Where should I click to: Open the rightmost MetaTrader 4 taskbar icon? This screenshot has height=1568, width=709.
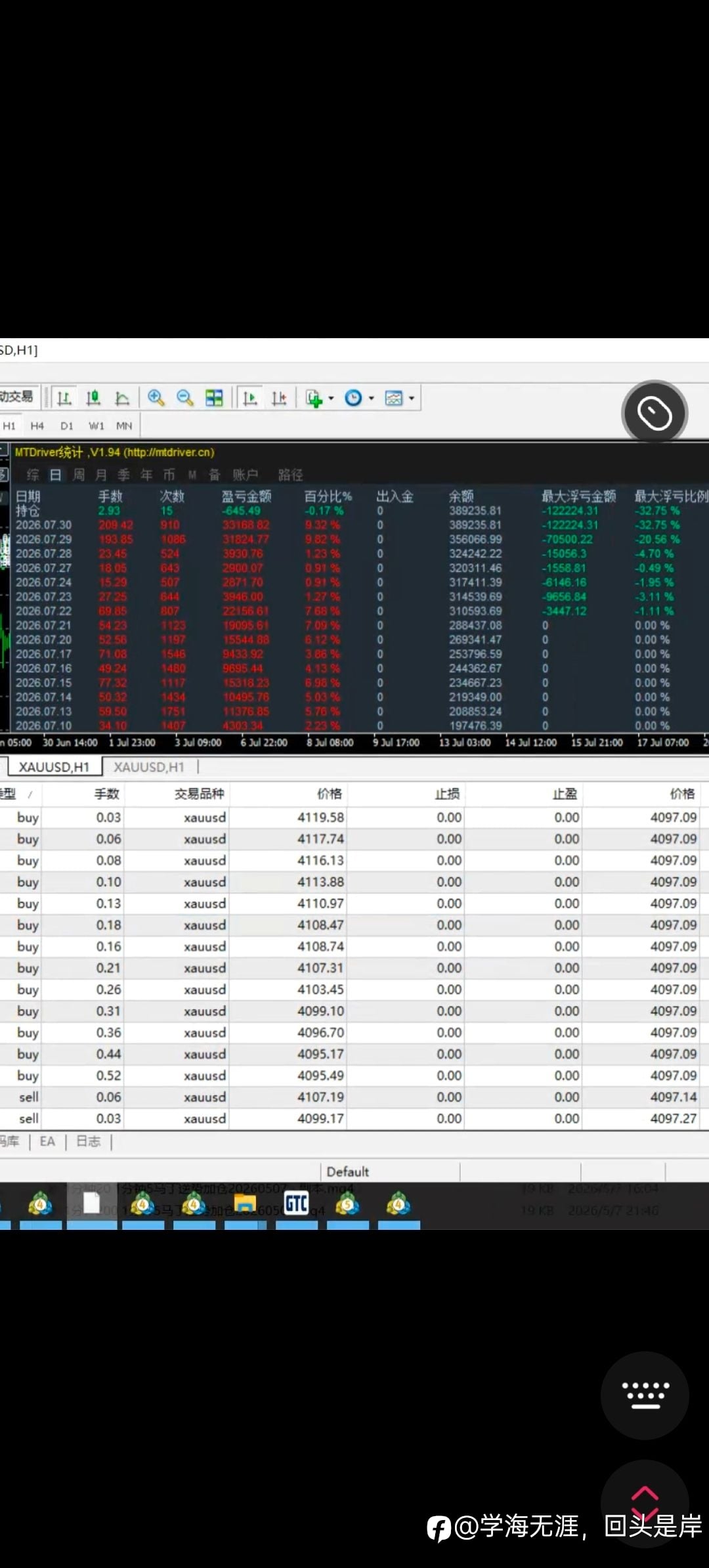coord(398,1204)
